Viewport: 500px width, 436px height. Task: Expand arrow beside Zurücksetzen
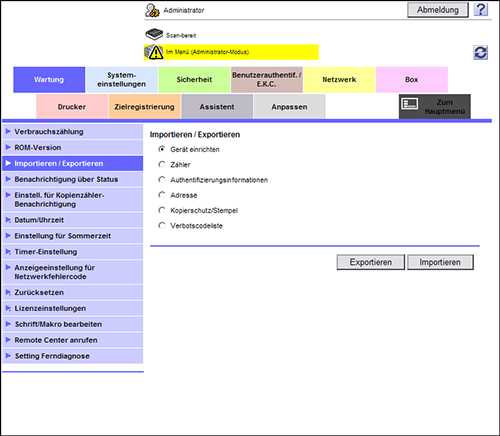click(8, 292)
